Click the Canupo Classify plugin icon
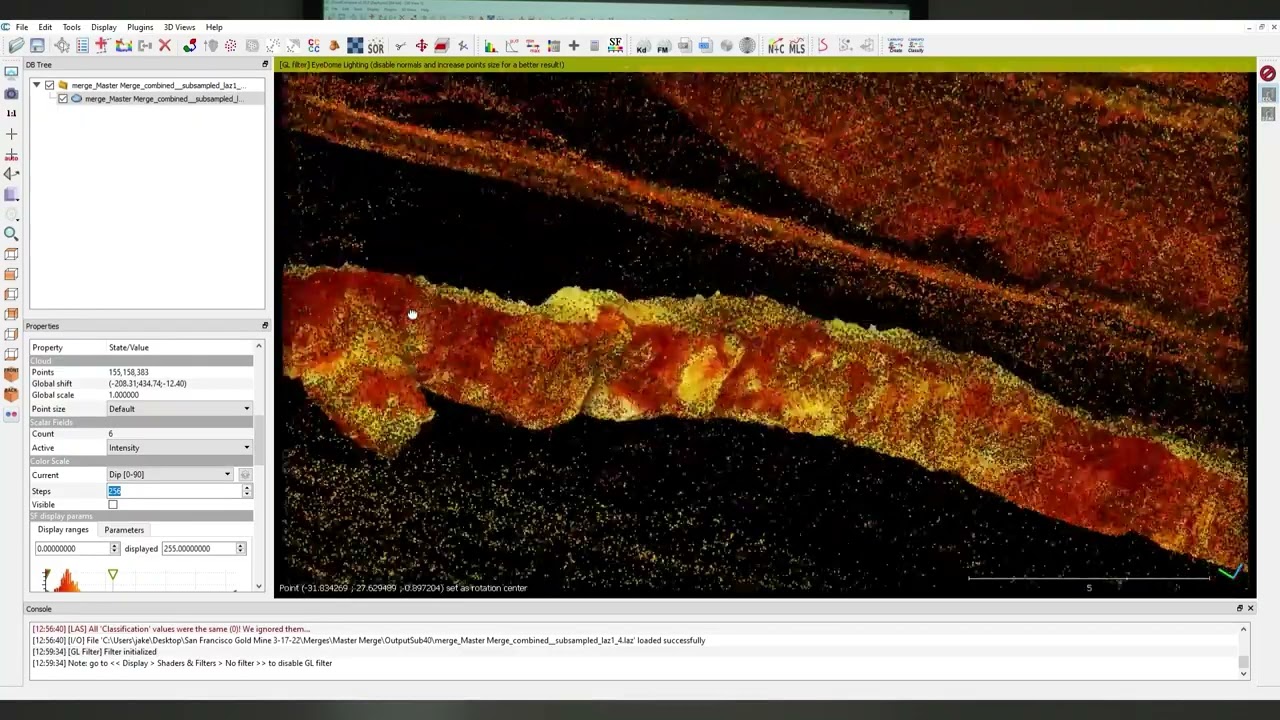 coord(915,46)
